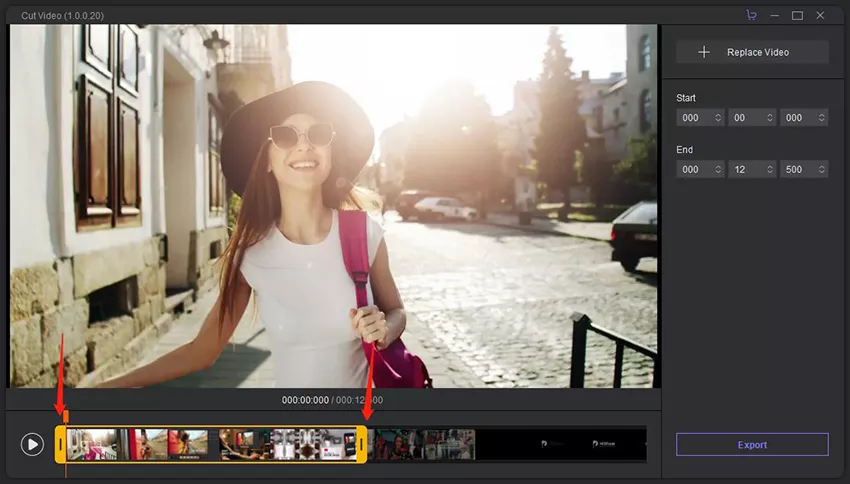Click the video preview area
This screenshot has height=484, width=850.
point(333,206)
